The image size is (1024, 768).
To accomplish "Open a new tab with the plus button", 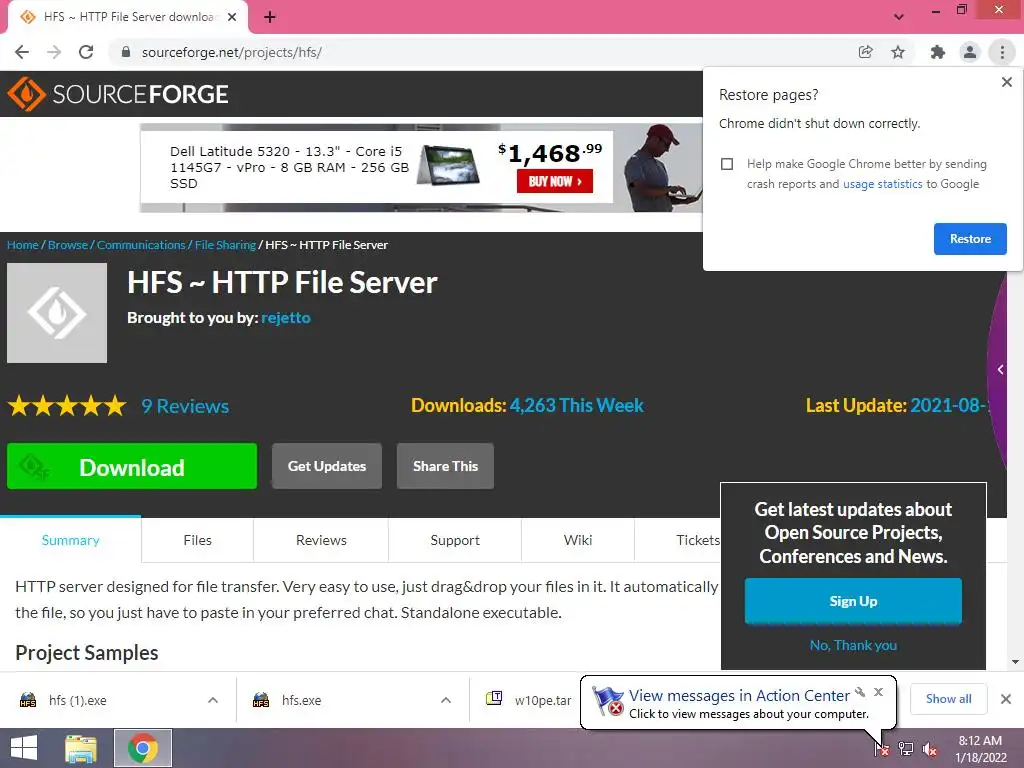I will [270, 17].
